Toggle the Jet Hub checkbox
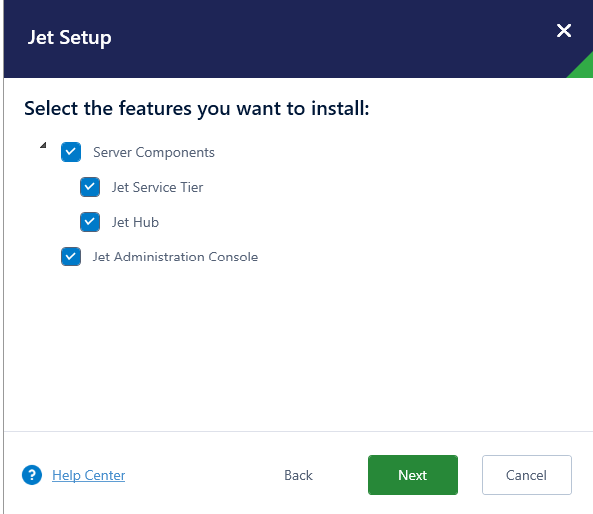The width and height of the screenshot is (593, 514). [90, 222]
